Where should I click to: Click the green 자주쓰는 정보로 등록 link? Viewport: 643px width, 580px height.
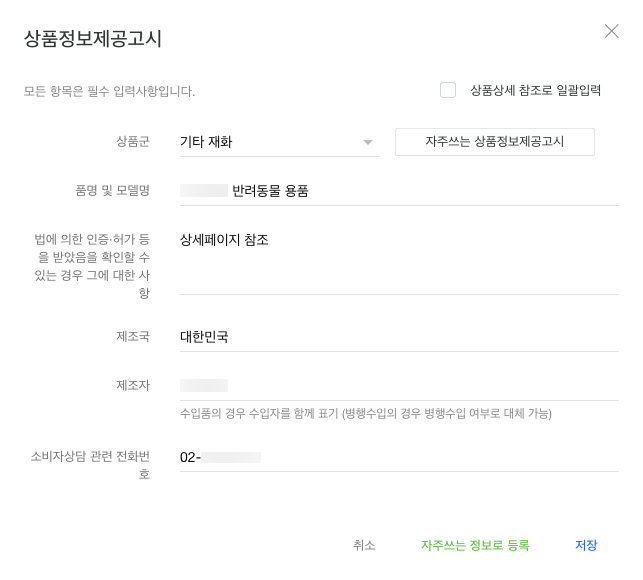tap(475, 545)
